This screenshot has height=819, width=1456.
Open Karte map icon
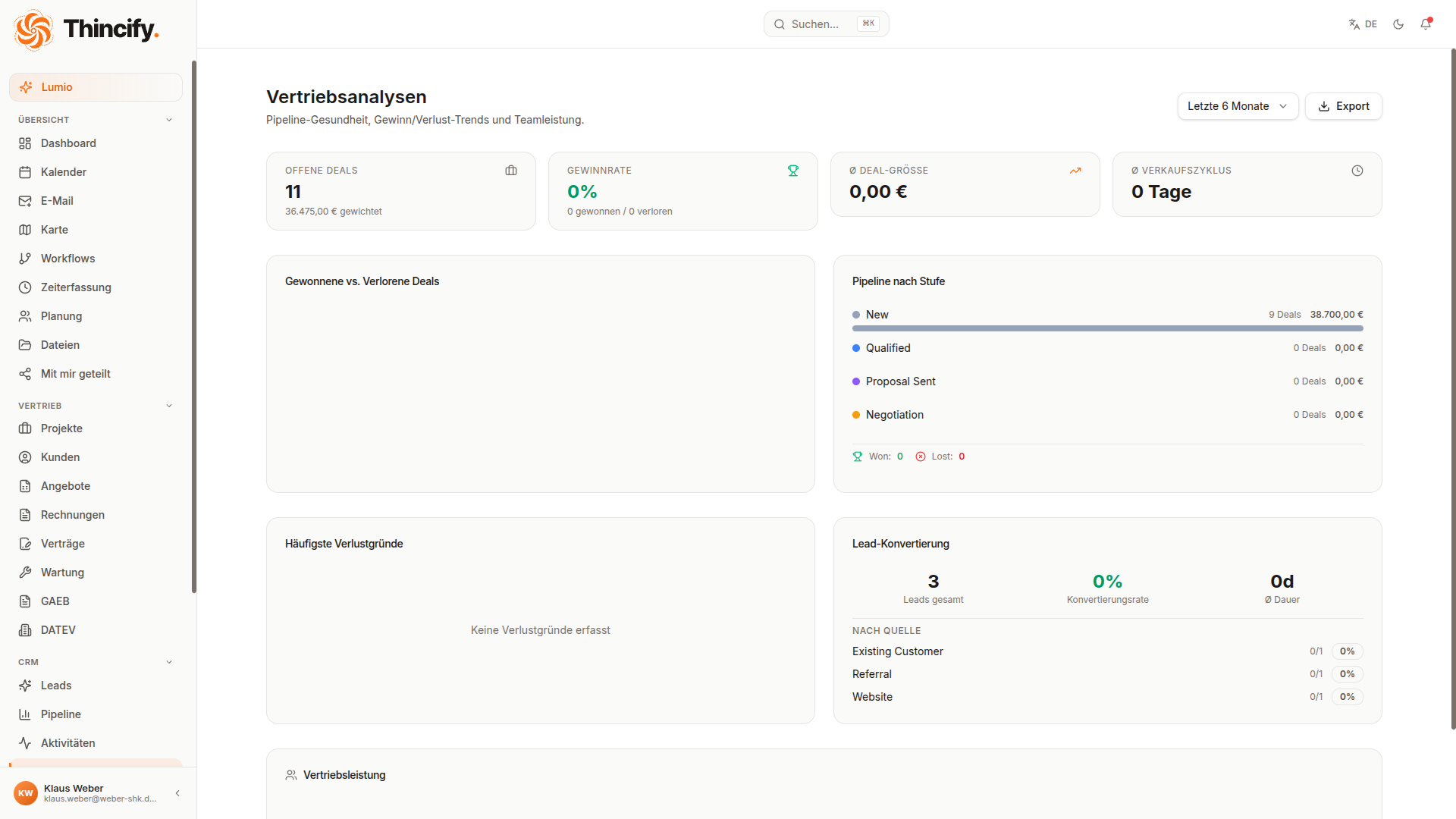pyautogui.click(x=25, y=230)
